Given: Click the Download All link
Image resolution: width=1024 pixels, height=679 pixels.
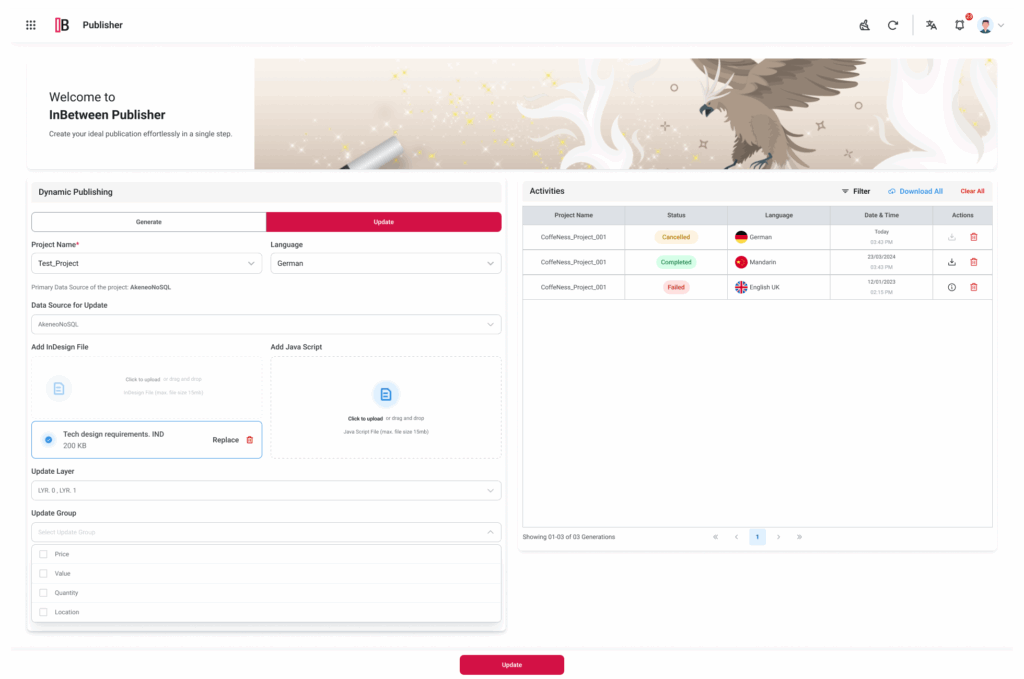Looking at the screenshot, I should click(917, 191).
